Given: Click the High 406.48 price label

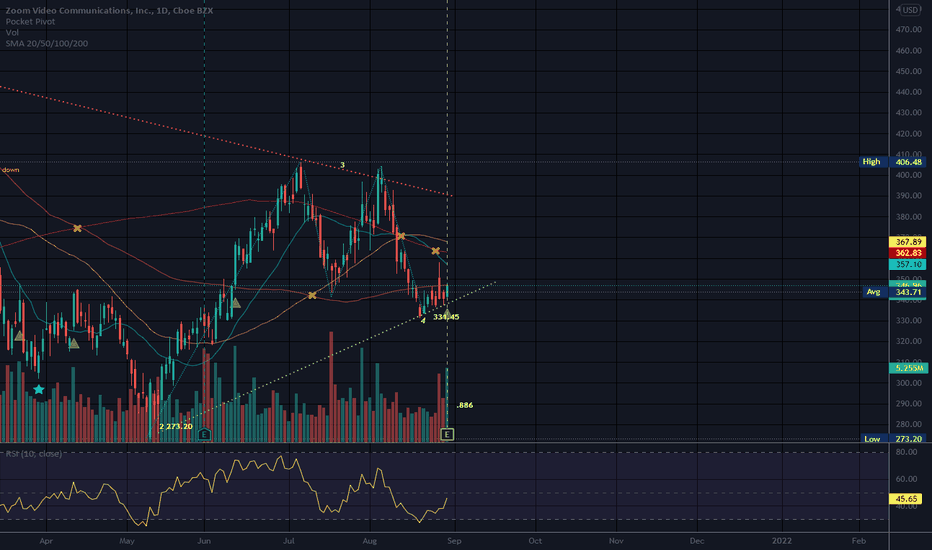Looking at the screenshot, I should click(892, 162).
